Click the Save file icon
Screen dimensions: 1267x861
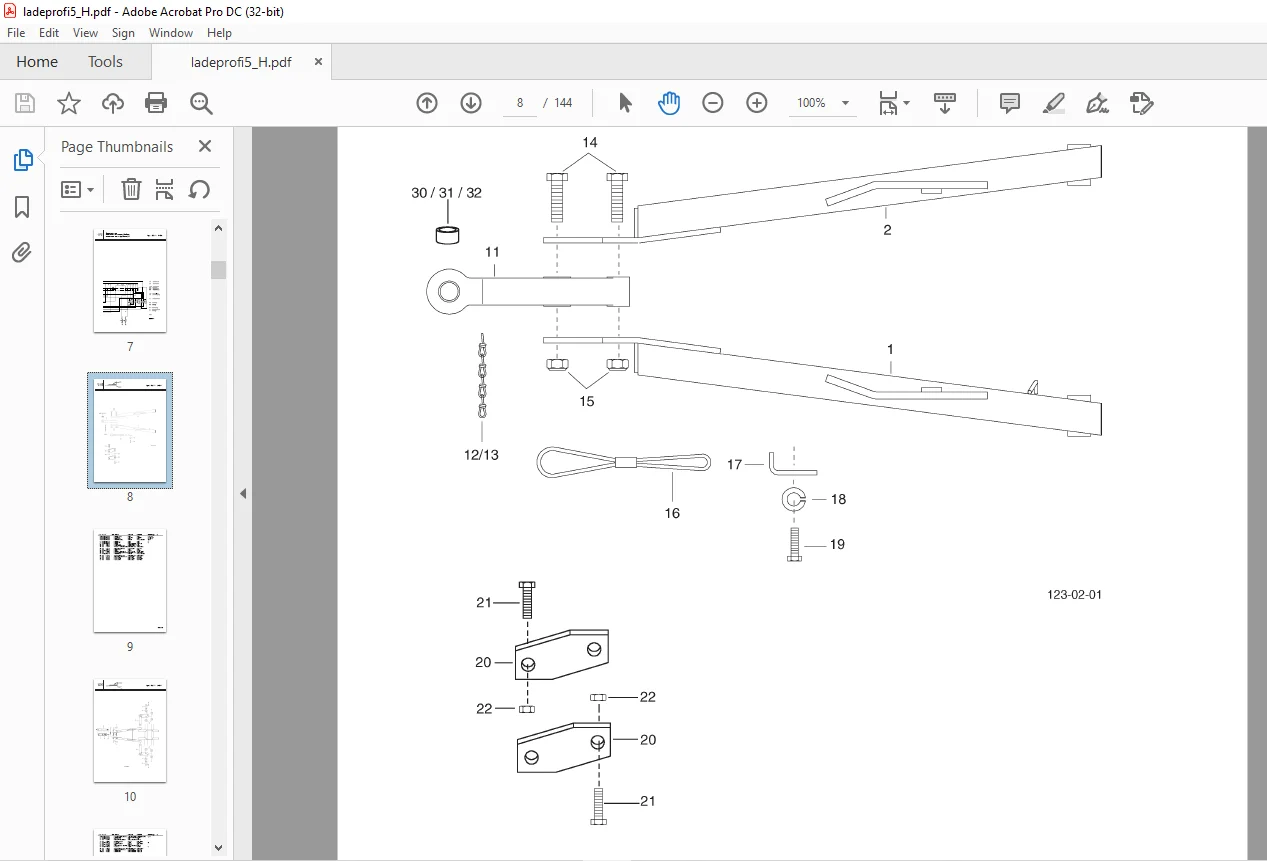click(x=25, y=103)
